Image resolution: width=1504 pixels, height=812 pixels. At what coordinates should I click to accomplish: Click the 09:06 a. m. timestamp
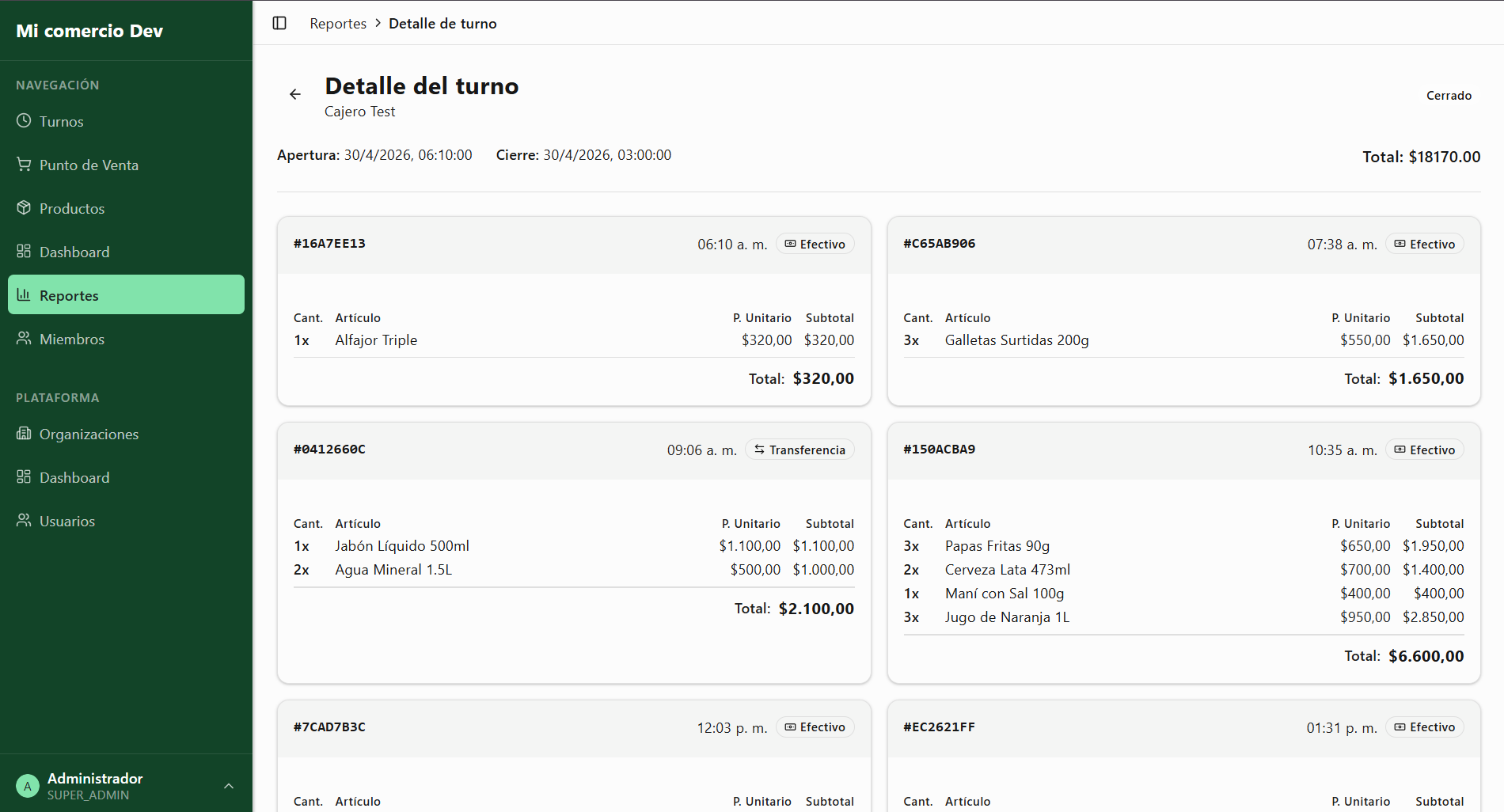702,450
